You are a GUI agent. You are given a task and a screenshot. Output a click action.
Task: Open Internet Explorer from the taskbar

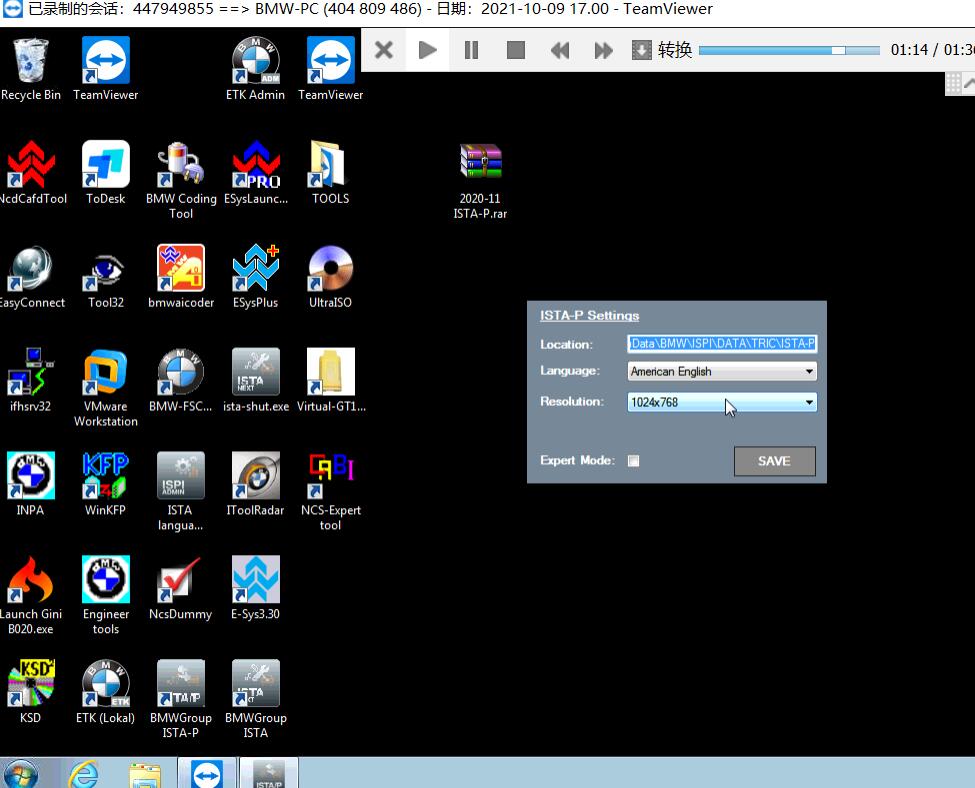click(83, 774)
